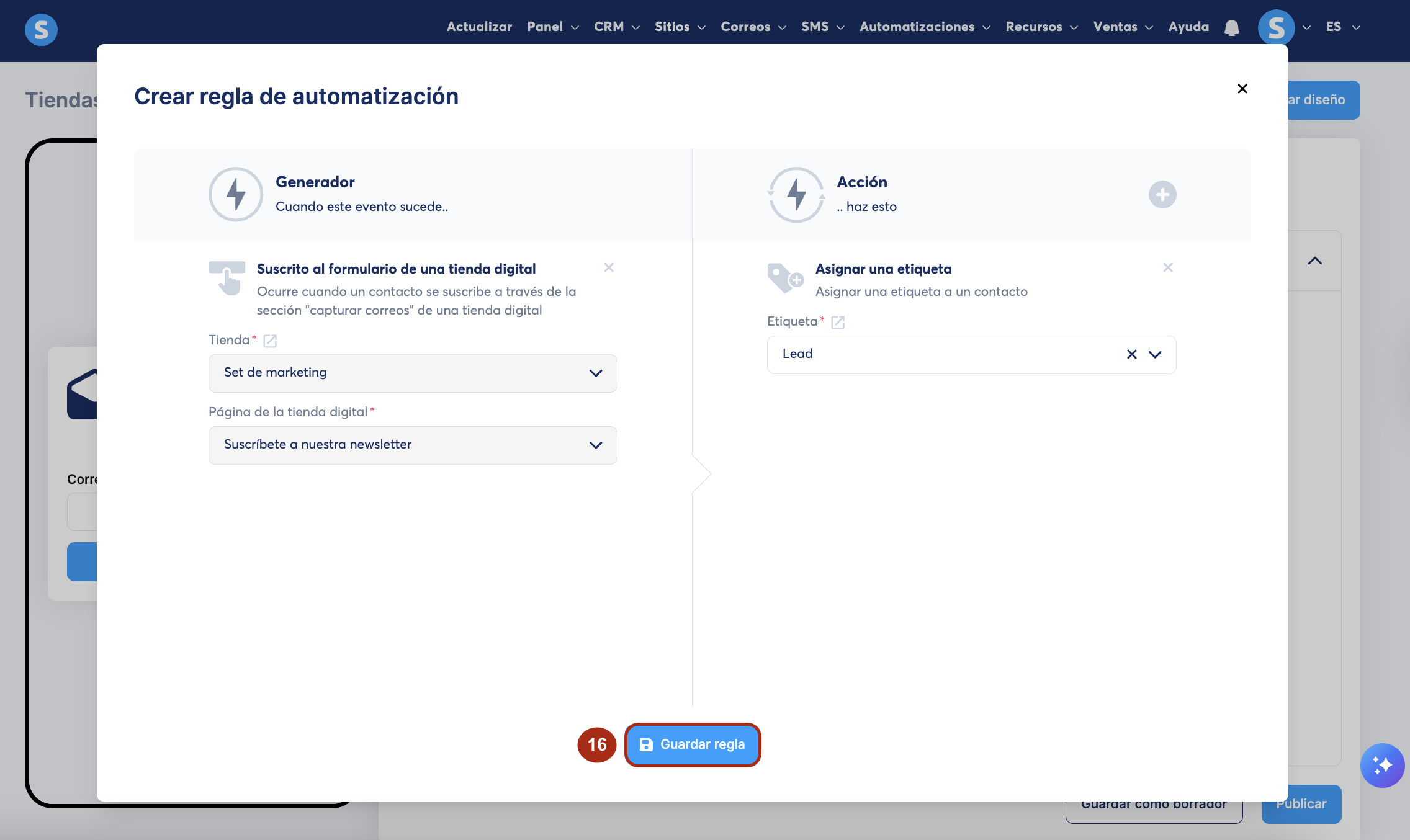Click the notification bell icon

pos(1232,28)
